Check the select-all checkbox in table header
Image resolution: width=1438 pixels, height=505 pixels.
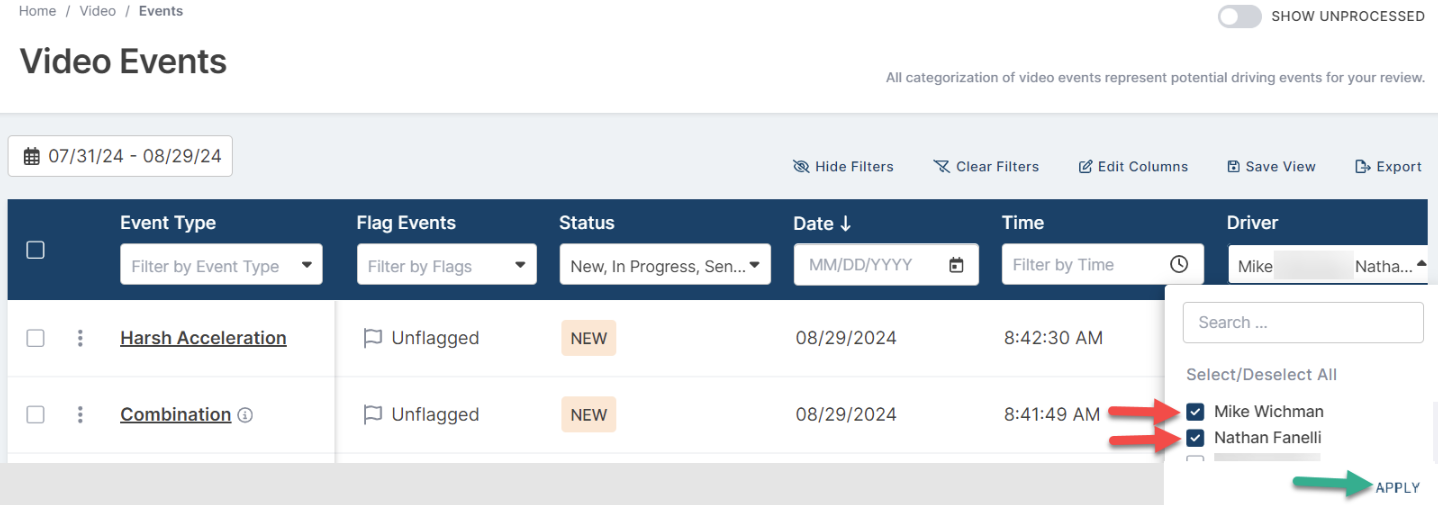coord(35,250)
